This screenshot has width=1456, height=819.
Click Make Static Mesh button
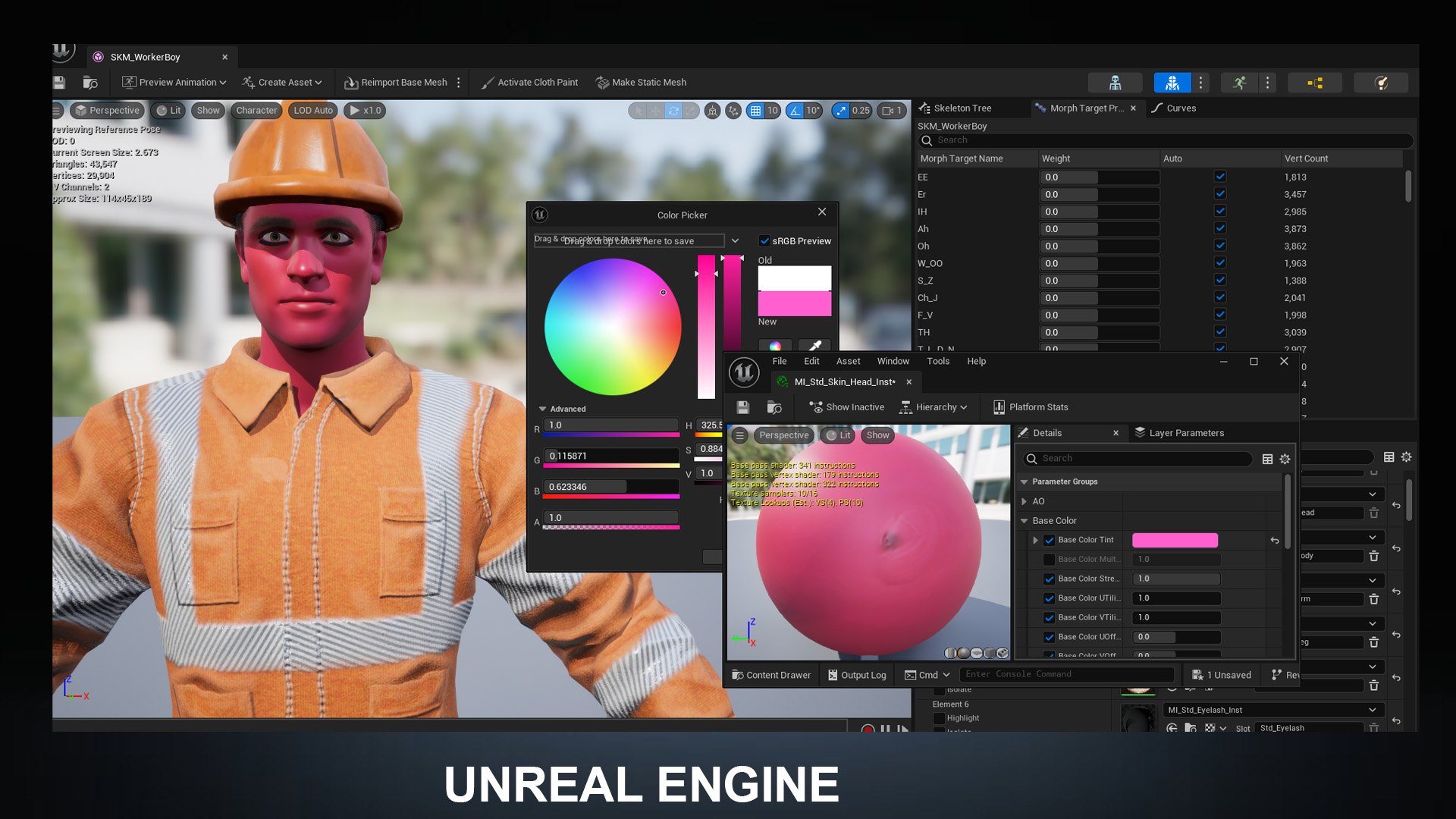point(642,83)
